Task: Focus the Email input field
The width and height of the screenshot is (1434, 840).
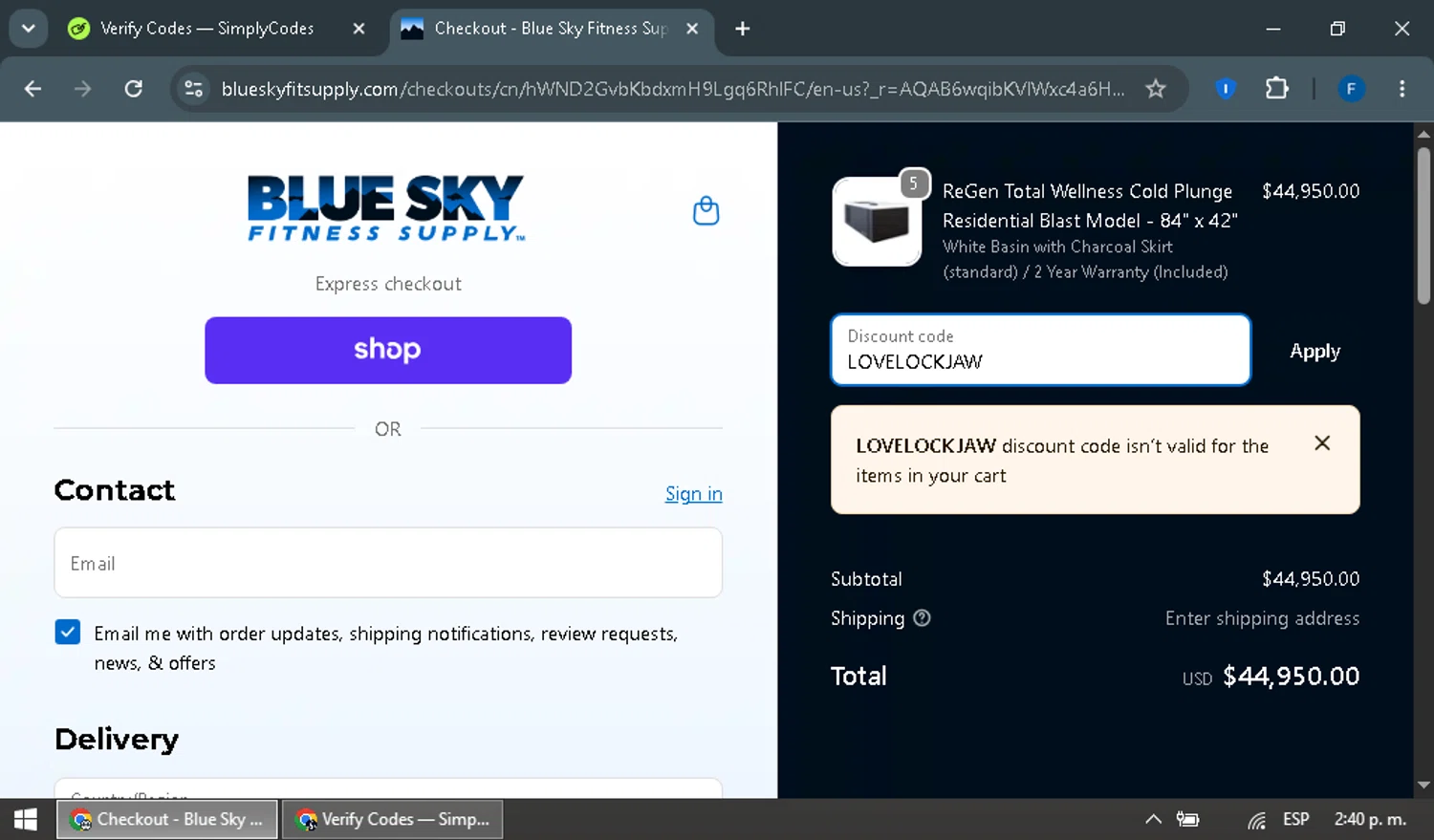Action: [388, 563]
